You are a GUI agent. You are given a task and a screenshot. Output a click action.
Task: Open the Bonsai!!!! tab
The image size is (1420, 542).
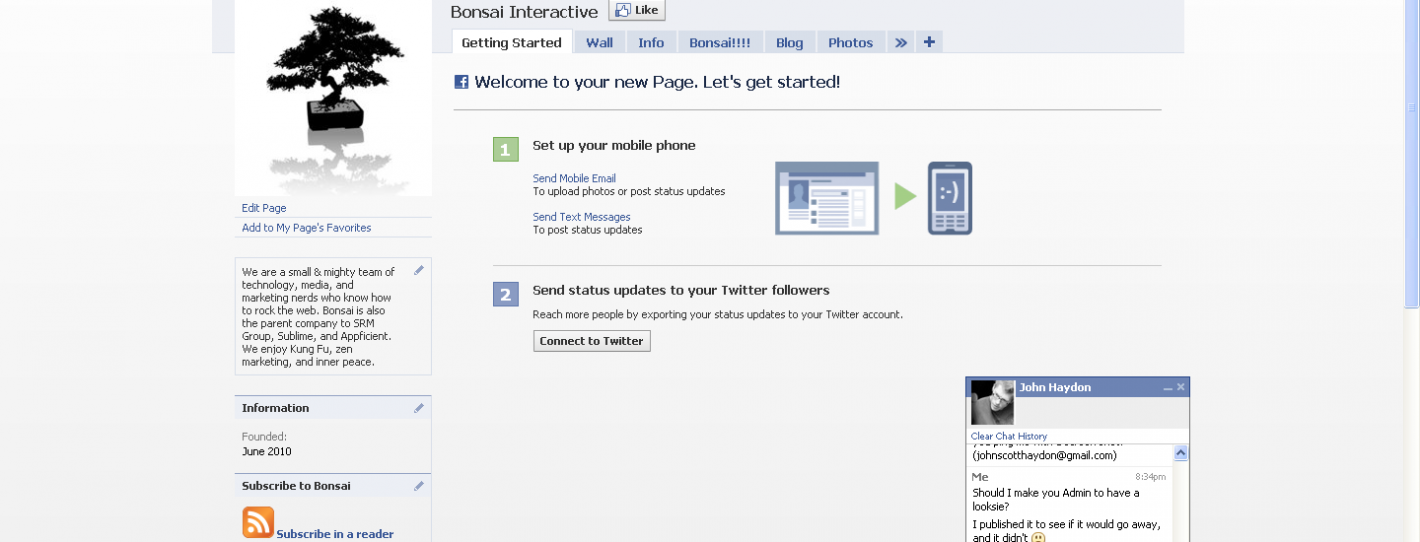(720, 42)
